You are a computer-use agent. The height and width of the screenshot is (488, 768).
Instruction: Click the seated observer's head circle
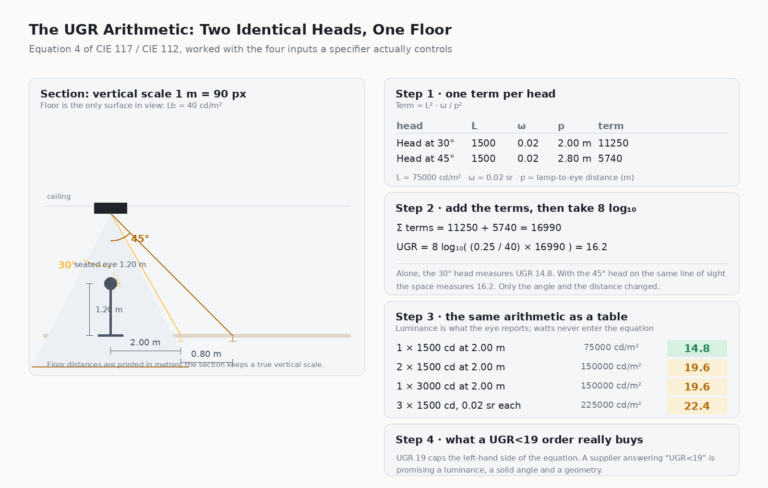click(x=111, y=283)
